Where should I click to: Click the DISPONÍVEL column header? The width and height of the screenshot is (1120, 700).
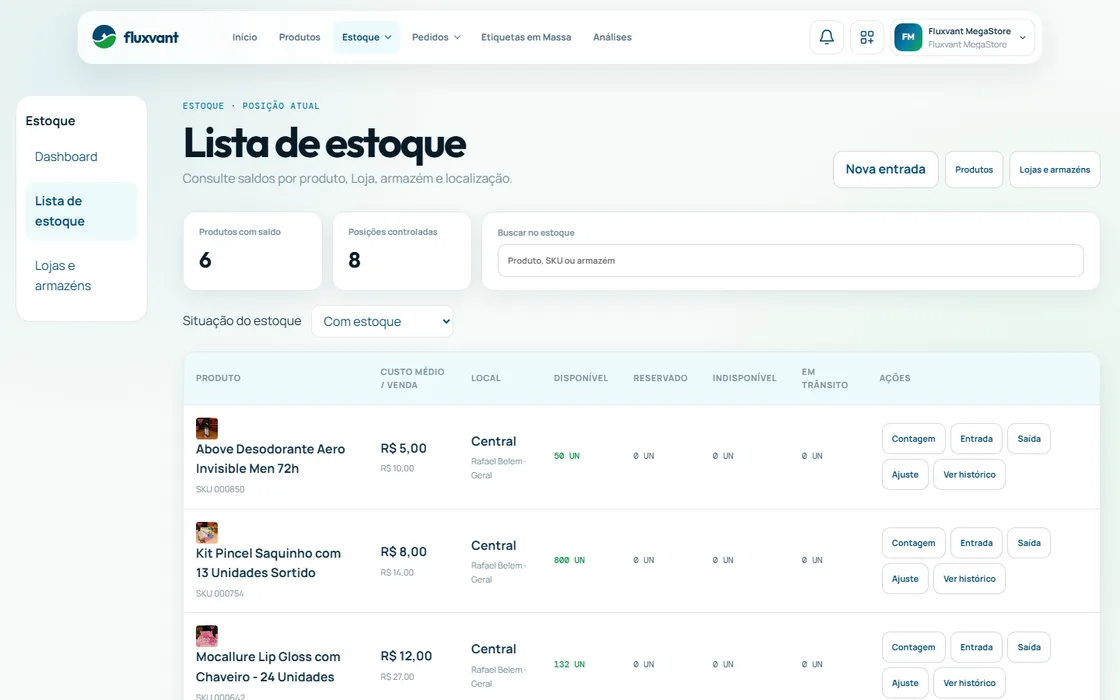coord(581,378)
